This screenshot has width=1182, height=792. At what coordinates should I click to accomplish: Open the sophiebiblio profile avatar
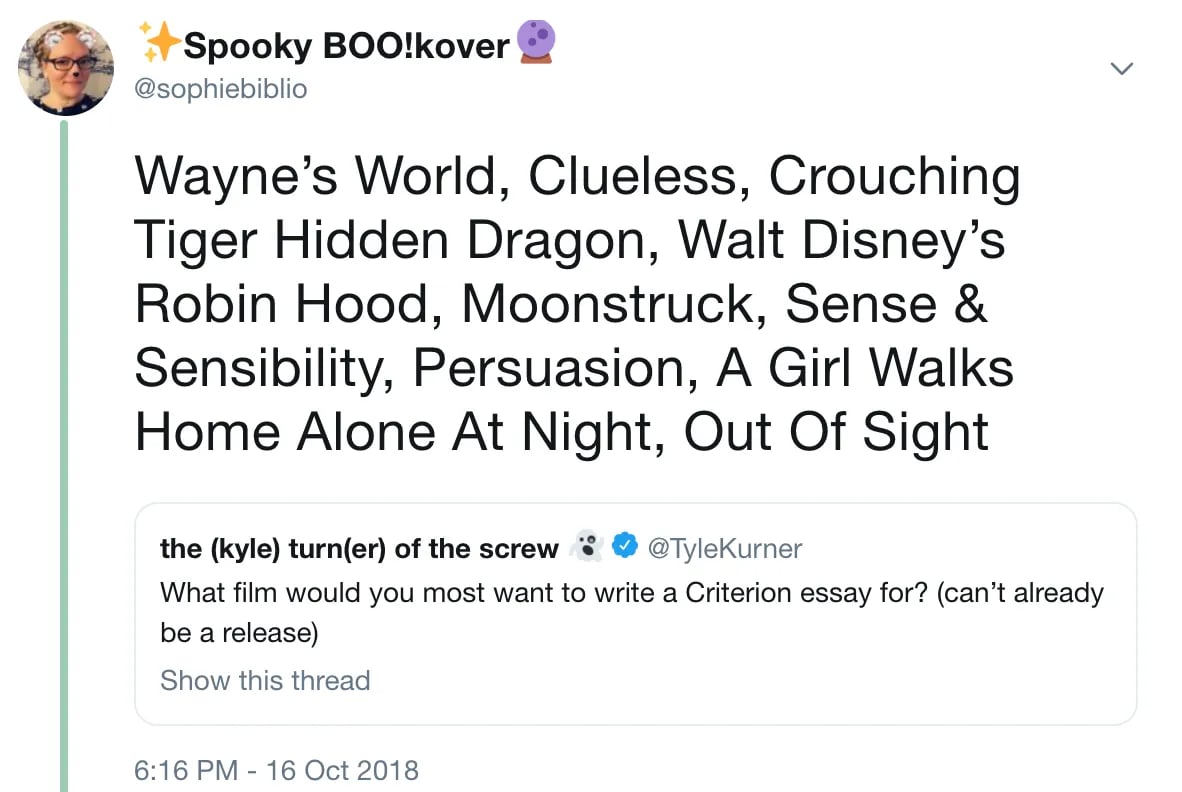65,67
